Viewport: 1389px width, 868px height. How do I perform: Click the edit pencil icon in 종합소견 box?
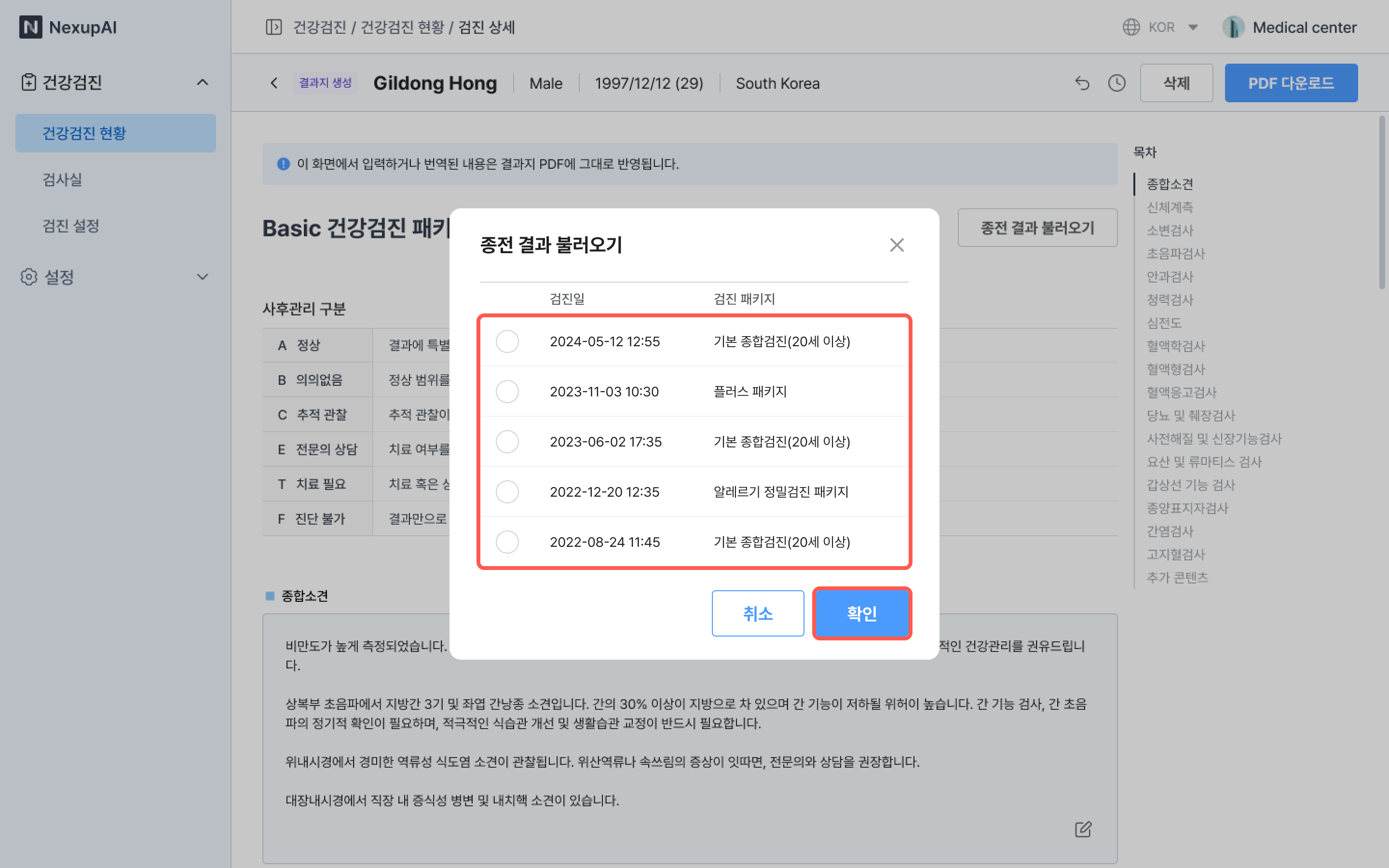(1082, 829)
